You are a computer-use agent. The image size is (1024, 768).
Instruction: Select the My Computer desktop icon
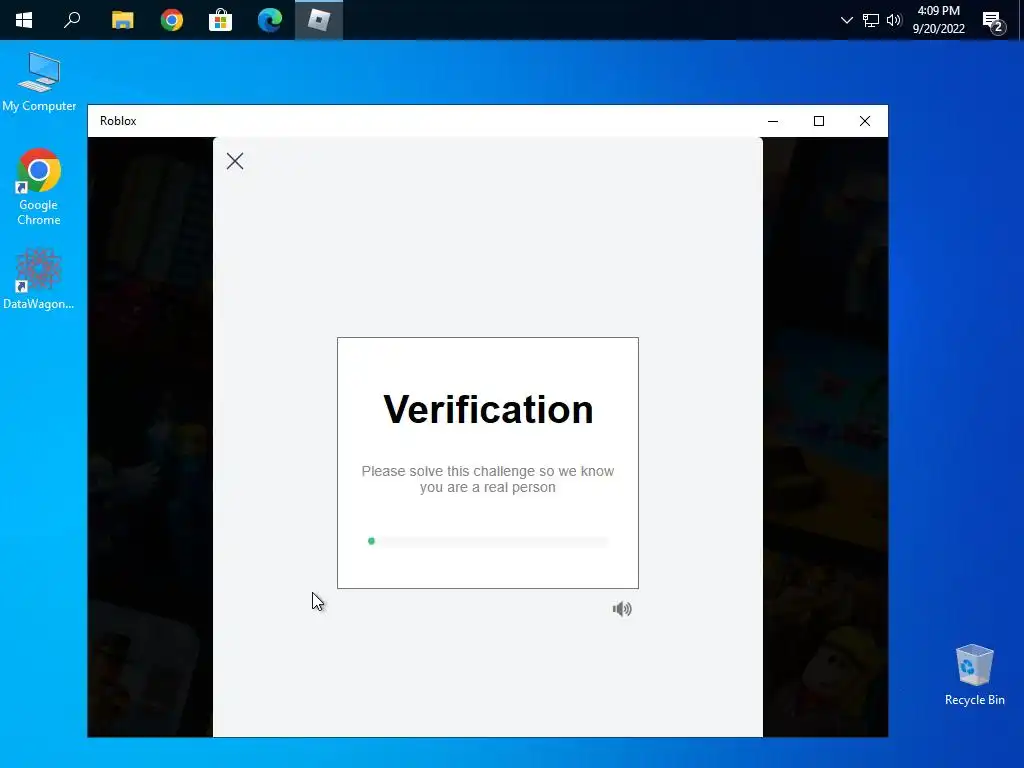tap(39, 82)
